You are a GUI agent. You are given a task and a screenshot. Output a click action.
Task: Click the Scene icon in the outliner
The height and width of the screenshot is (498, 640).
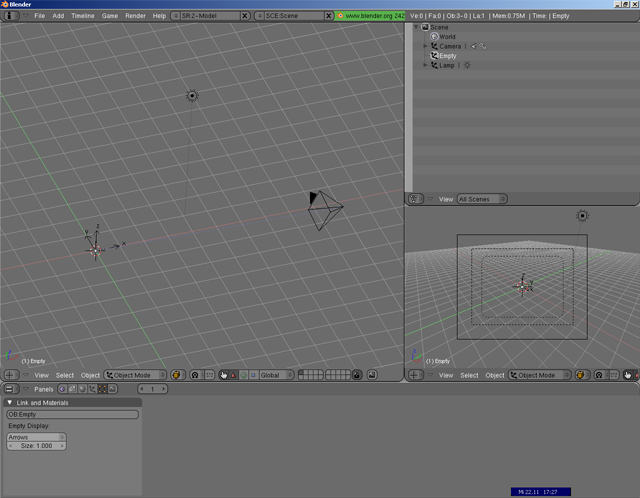(x=425, y=27)
